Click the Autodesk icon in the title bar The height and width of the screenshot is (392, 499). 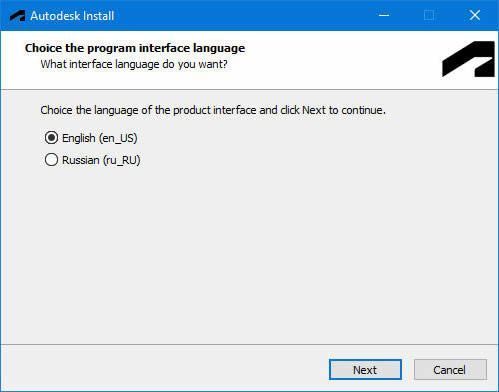pyautogui.click(x=17, y=16)
